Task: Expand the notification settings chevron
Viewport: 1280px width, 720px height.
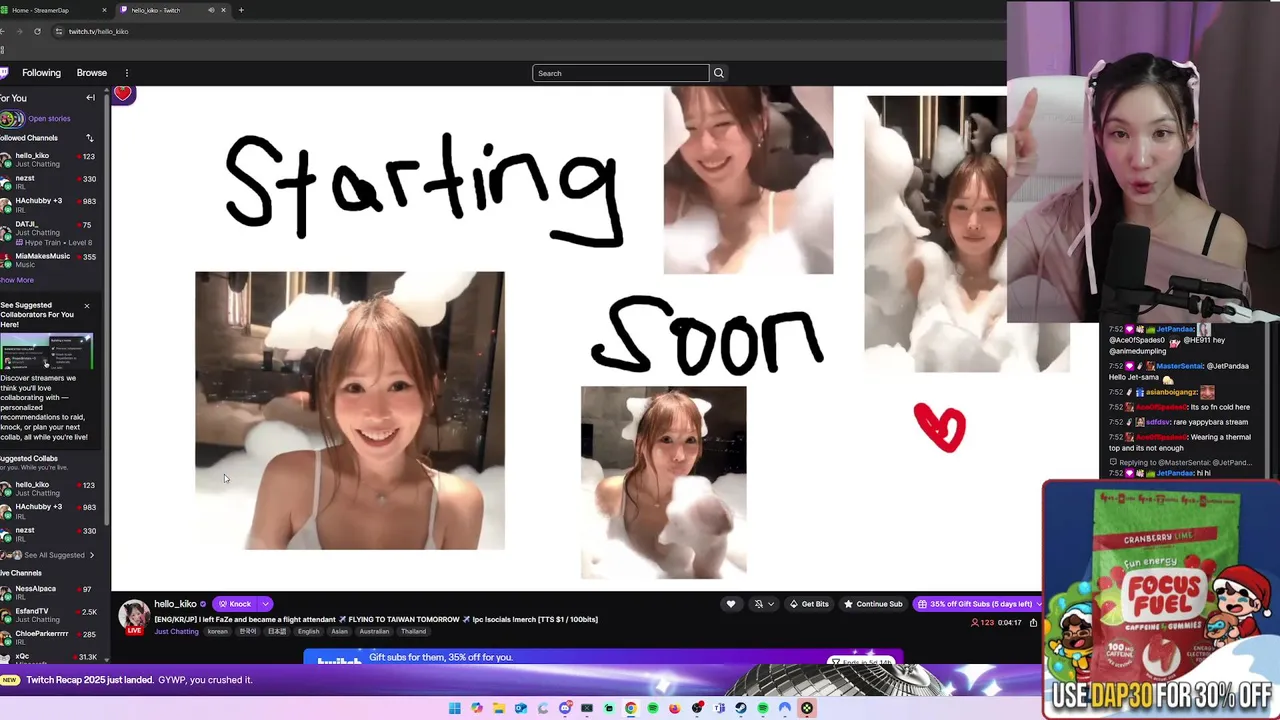Action: coord(770,604)
